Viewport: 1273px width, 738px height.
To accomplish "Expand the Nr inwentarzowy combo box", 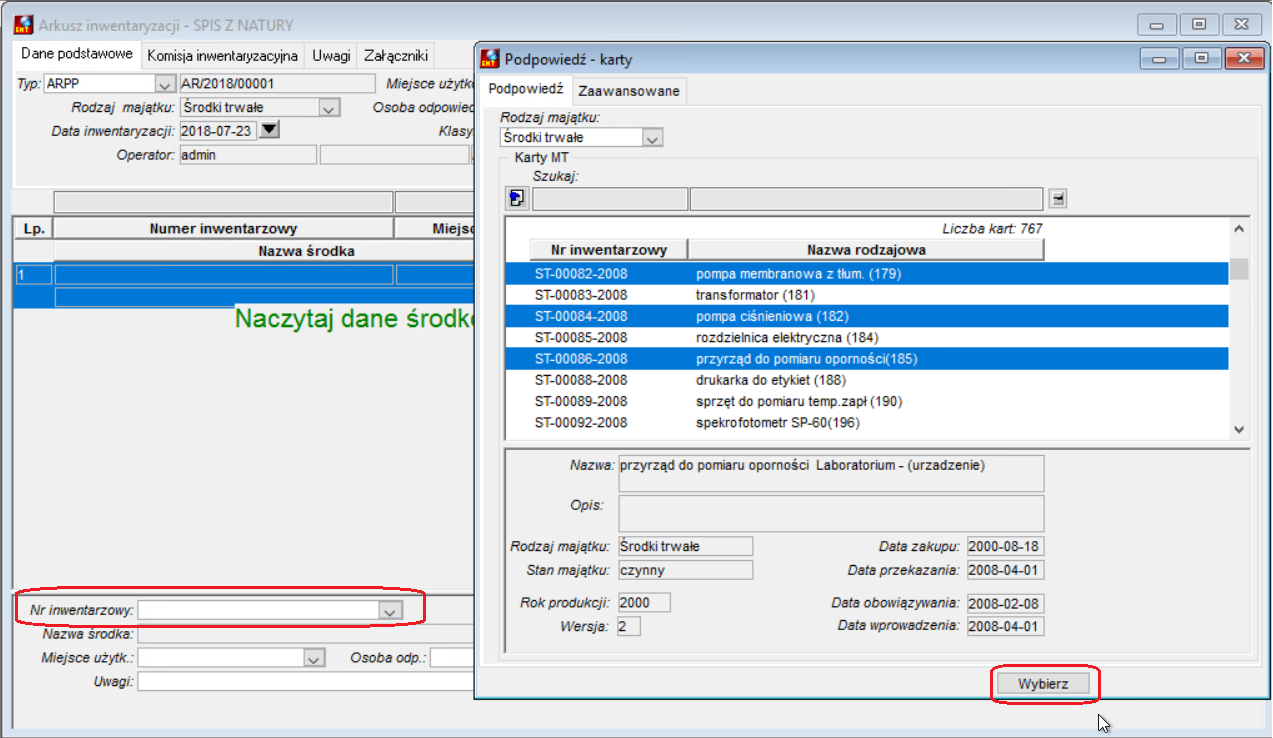I will coord(391,609).
